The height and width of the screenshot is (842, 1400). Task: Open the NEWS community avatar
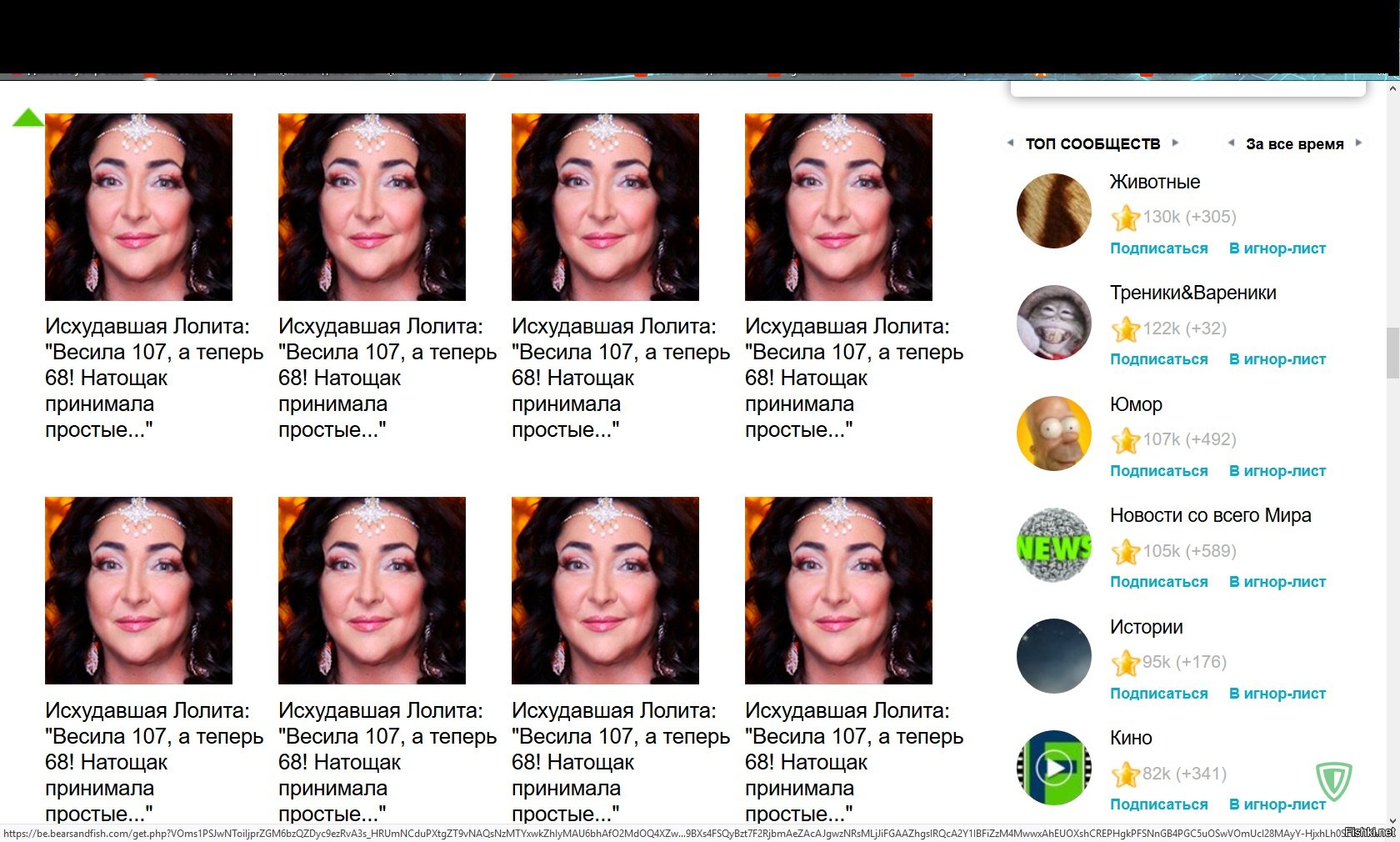(x=1054, y=544)
